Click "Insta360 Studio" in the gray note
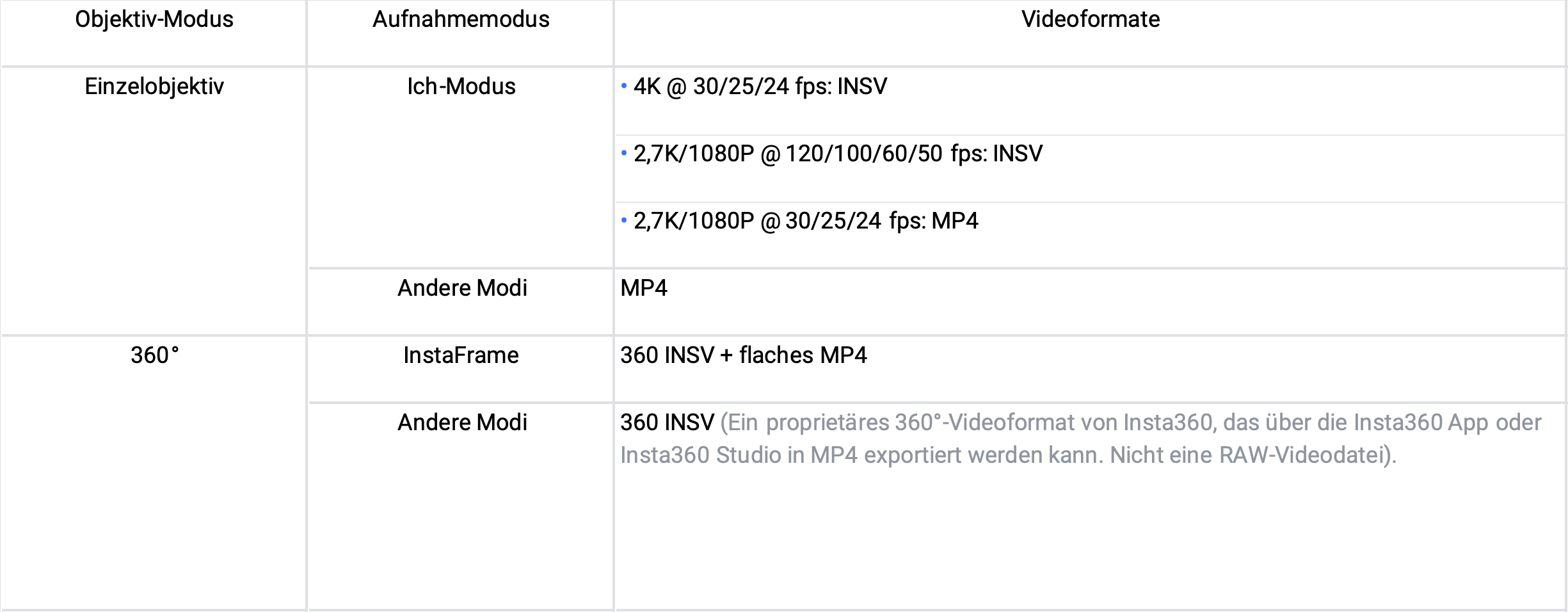 pos(700,456)
